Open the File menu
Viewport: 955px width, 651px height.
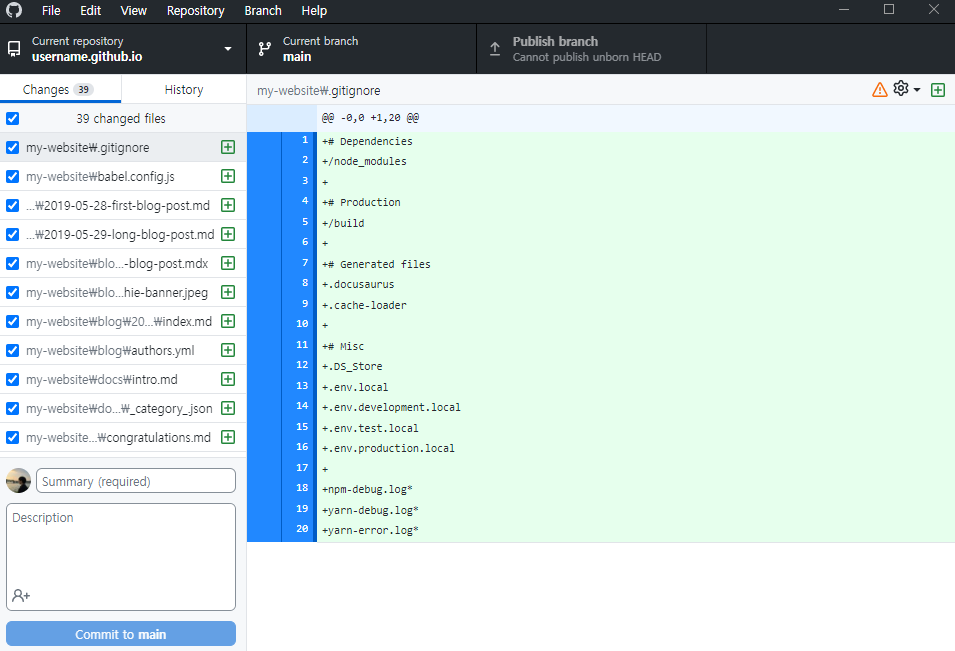click(x=51, y=10)
